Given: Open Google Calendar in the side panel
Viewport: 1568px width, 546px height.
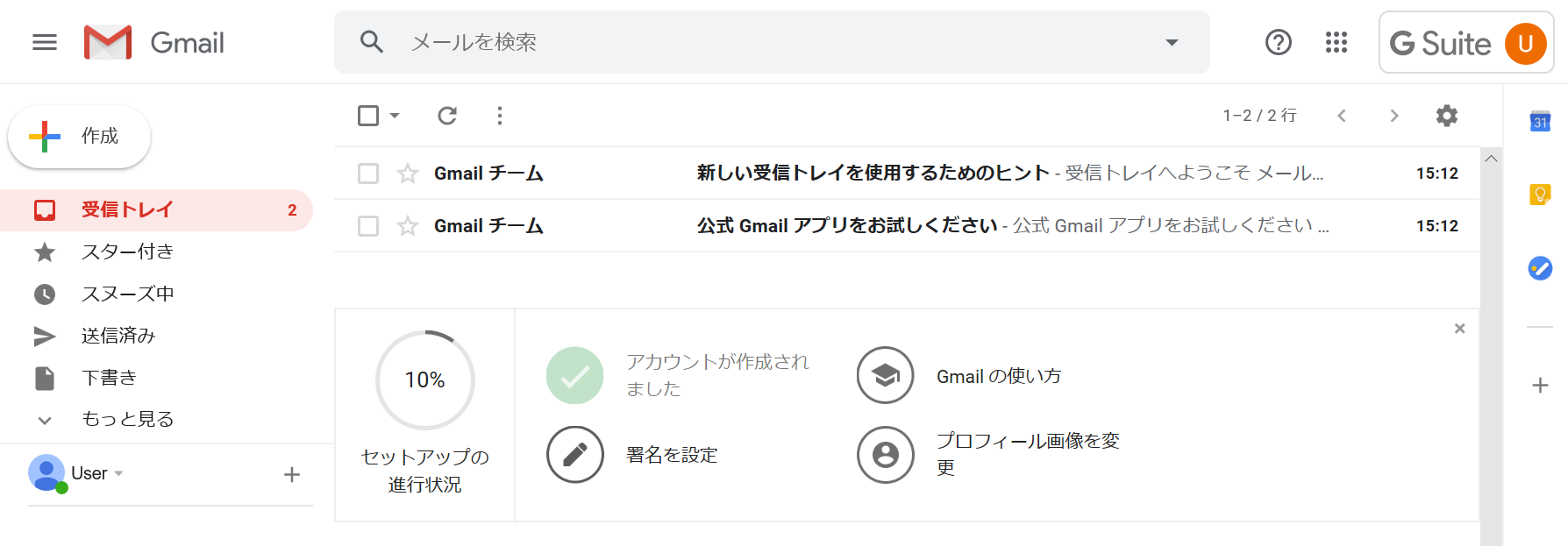Looking at the screenshot, I should [1540, 122].
